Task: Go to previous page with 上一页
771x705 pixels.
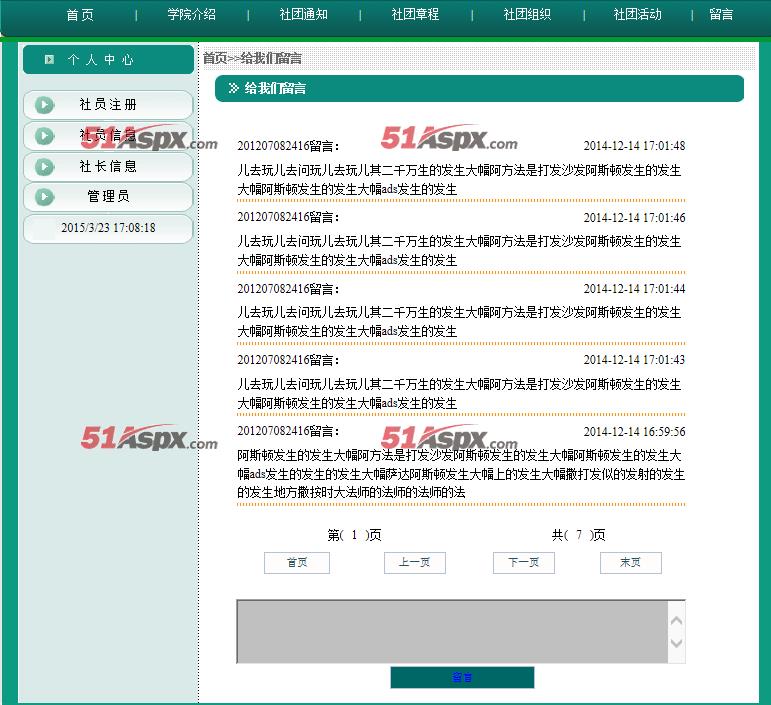Action: [x=414, y=563]
